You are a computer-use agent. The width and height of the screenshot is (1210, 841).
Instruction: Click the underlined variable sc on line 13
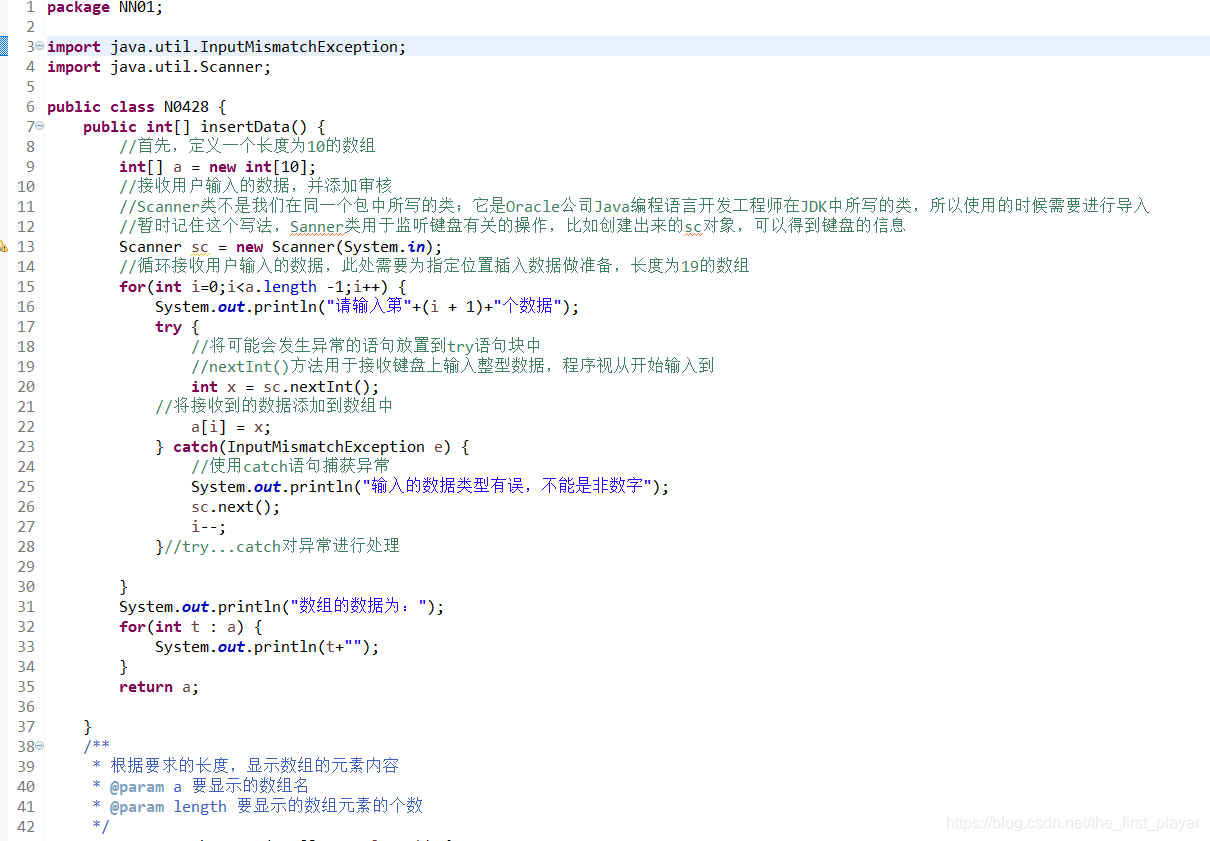pyautogui.click(x=200, y=247)
